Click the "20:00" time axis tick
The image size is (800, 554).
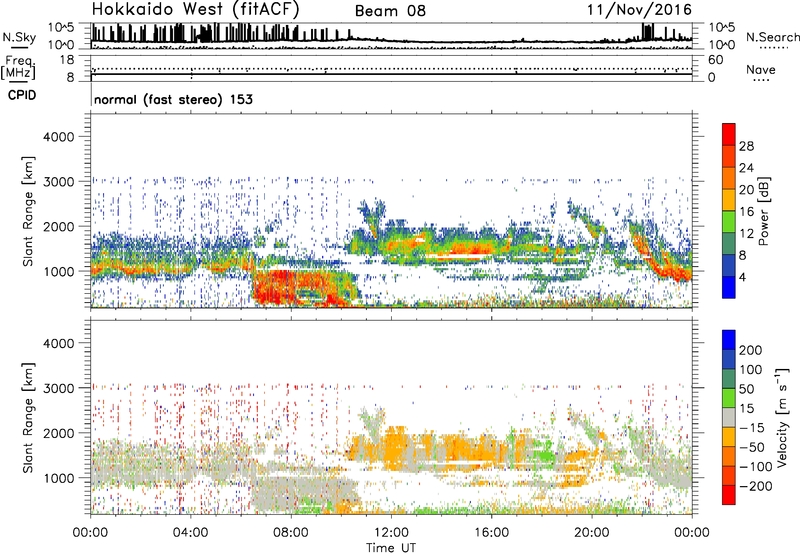tap(592, 533)
